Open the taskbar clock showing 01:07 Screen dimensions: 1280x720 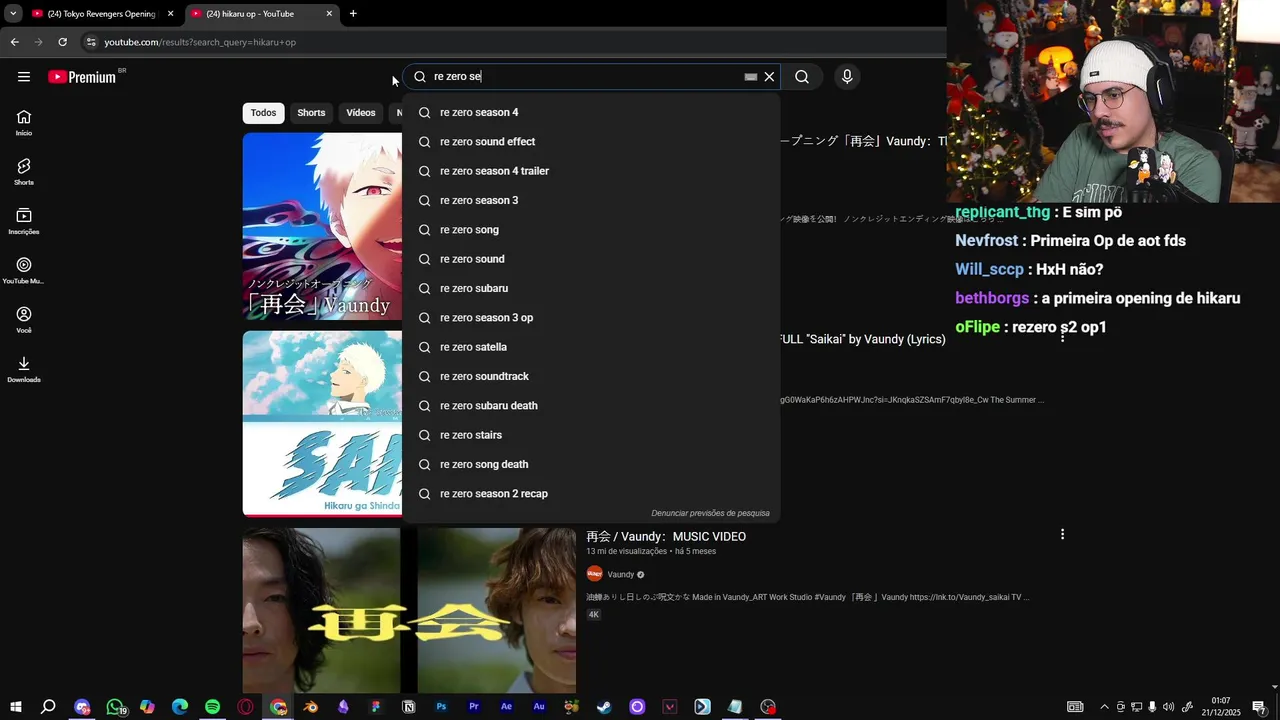(x=1220, y=707)
